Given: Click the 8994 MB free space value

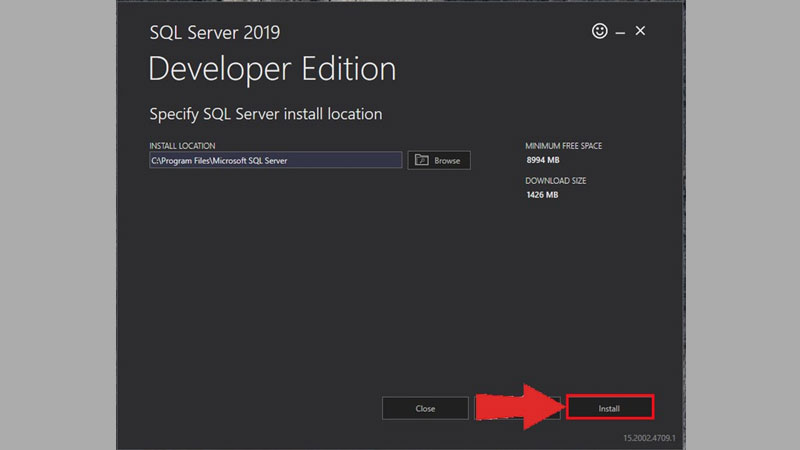Looking at the screenshot, I should [542, 160].
